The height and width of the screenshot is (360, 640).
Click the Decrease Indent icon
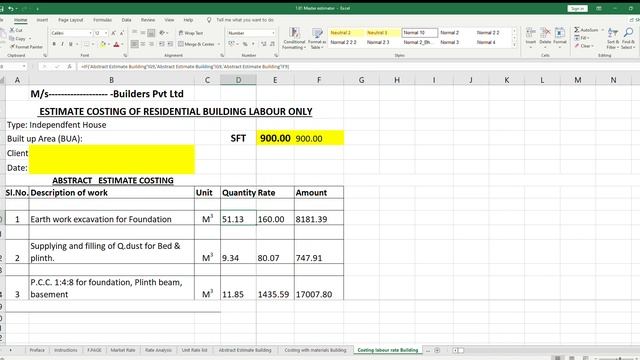pyautogui.click(x=162, y=44)
